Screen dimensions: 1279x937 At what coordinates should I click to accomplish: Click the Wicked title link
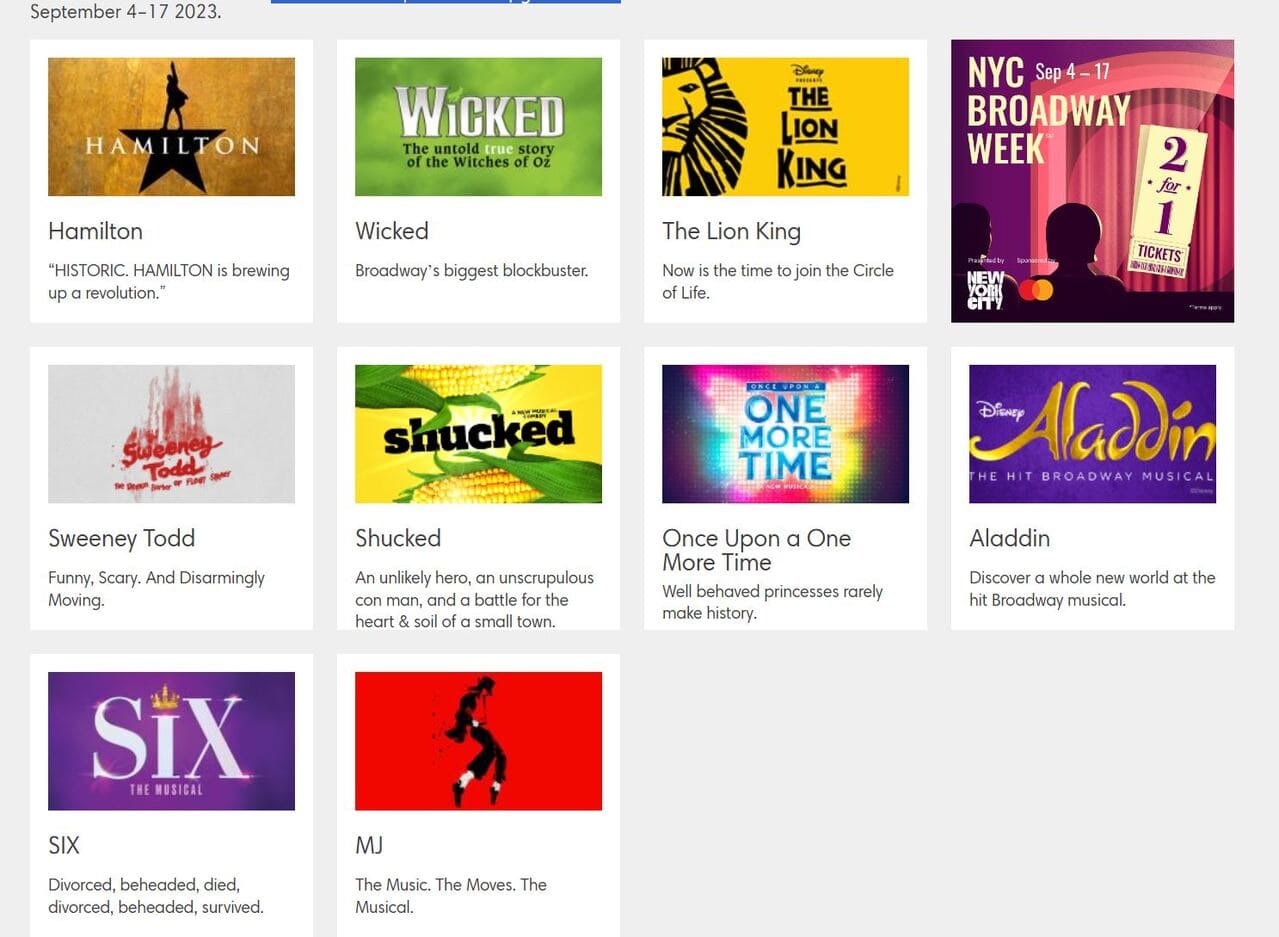point(392,231)
